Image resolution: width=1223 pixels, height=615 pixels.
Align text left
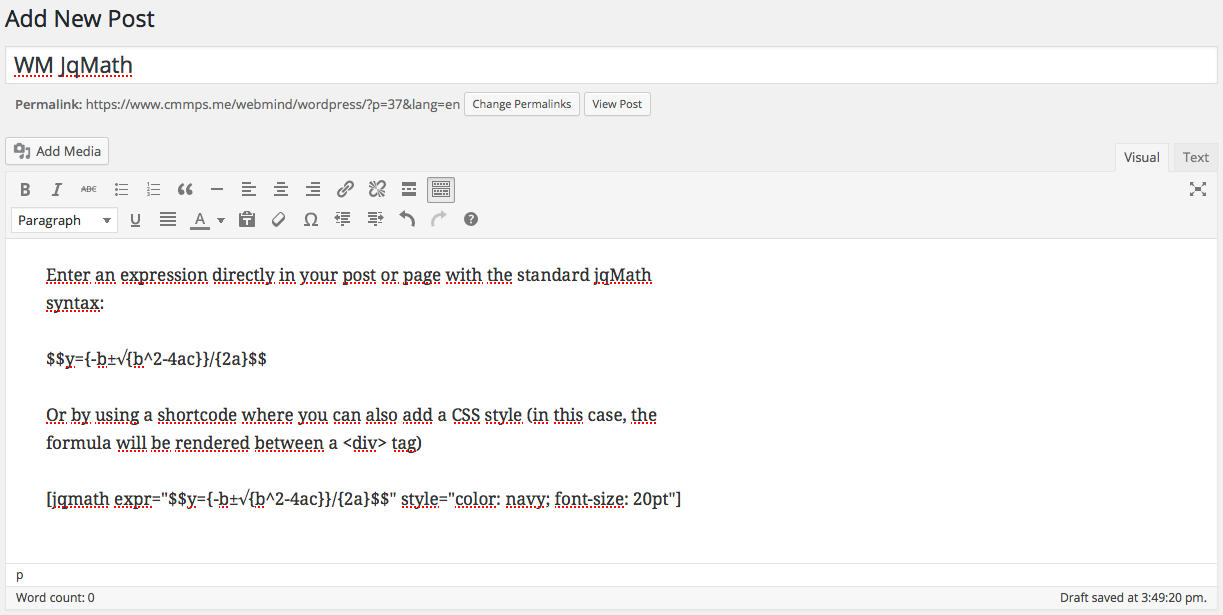pyautogui.click(x=249, y=189)
